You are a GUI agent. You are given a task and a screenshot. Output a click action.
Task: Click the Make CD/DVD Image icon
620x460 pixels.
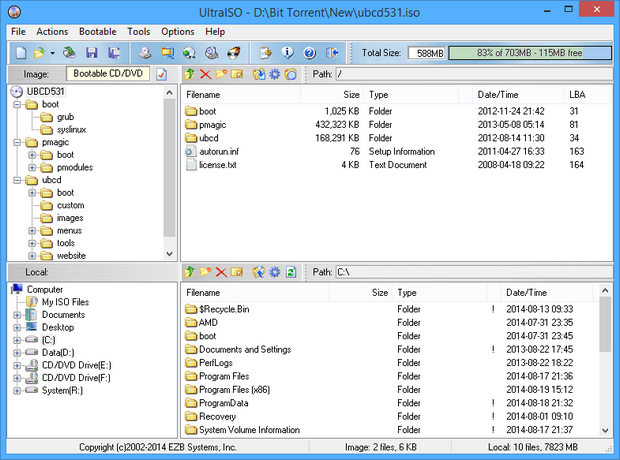pyautogui.click(x=146, y=53)
